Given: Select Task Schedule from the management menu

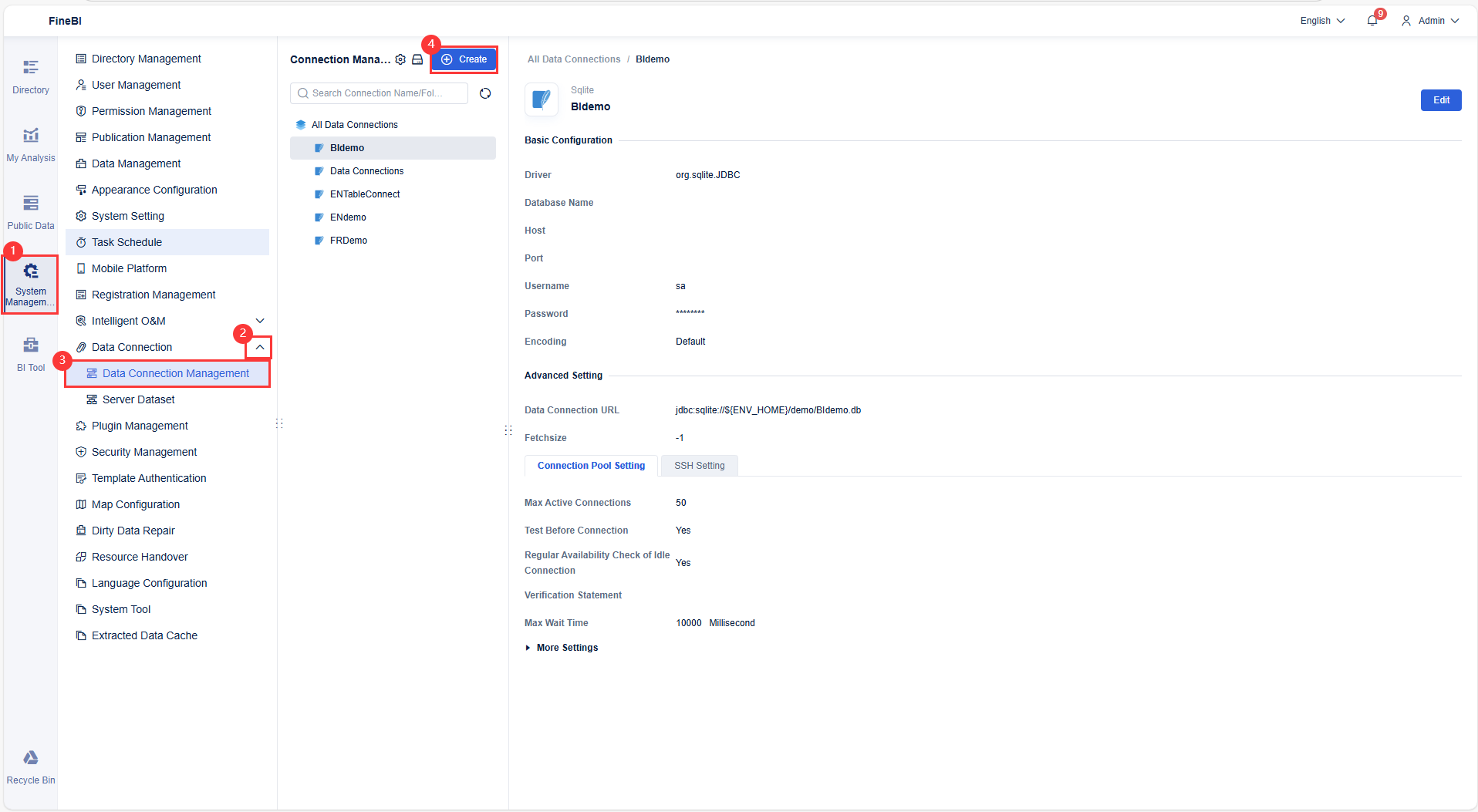Looking at the screenshot, I should [x=128, y=241].
